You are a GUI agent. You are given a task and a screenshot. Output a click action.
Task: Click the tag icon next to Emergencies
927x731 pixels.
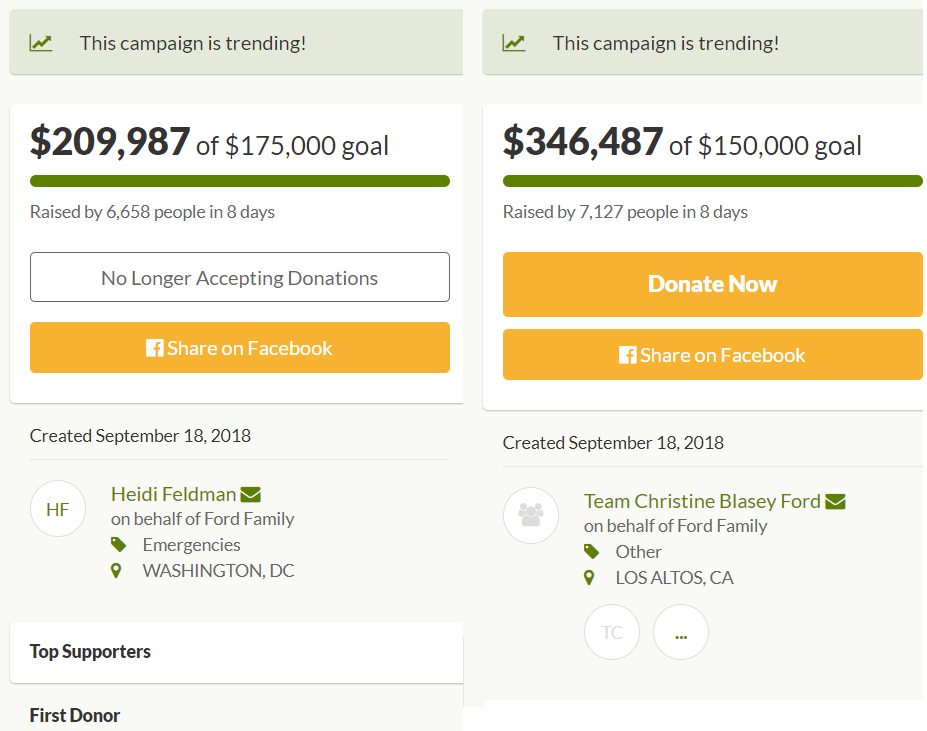click(x=118, y=545)
